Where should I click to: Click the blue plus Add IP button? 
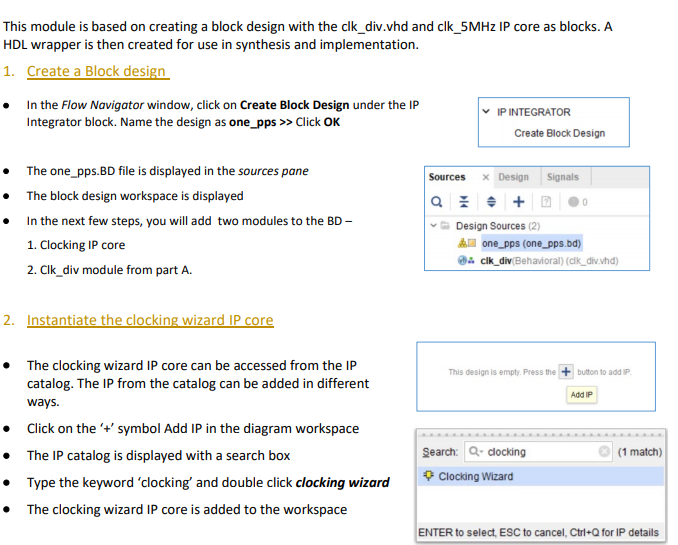pyautogui.click(x=566, y=372)
